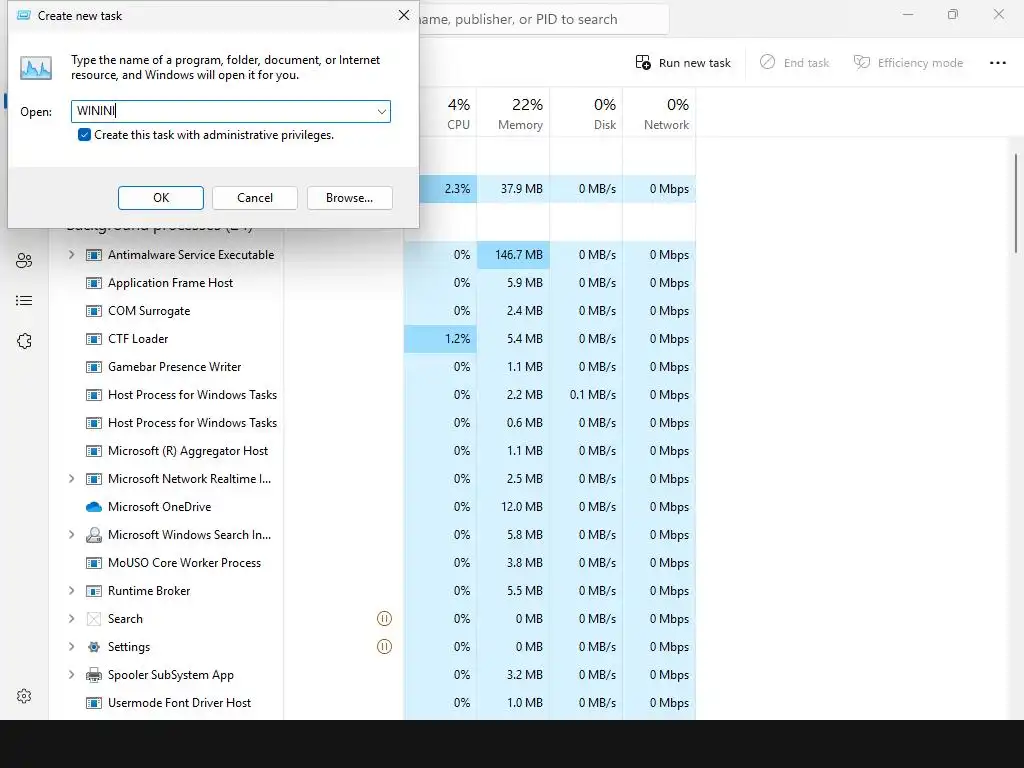Click OK in Create new task dialog

point(161,198)
